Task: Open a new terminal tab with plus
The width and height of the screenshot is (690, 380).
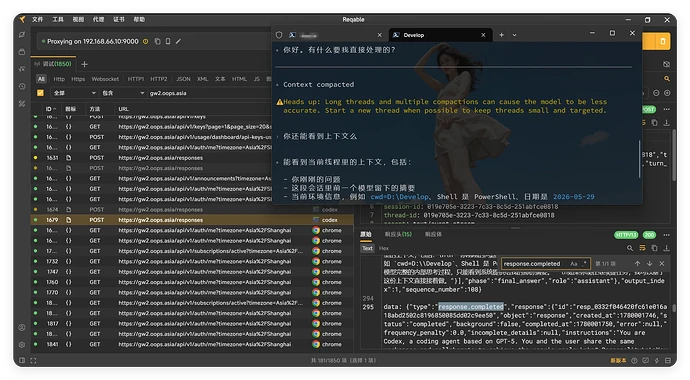Action: tap(501, 35)
